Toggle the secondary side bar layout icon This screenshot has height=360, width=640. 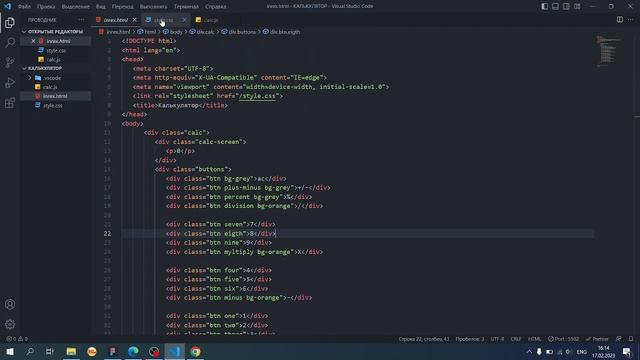566,6
